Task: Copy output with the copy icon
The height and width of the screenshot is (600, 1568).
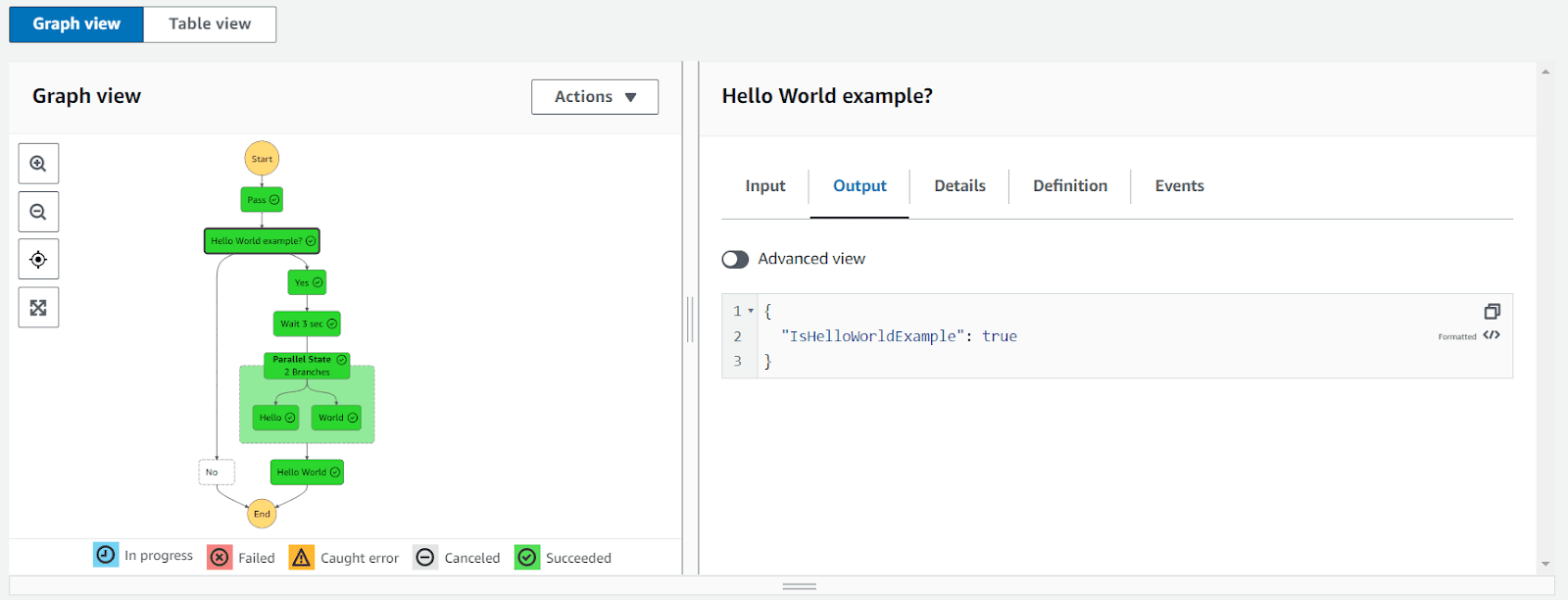Action: coord(1492,312)
